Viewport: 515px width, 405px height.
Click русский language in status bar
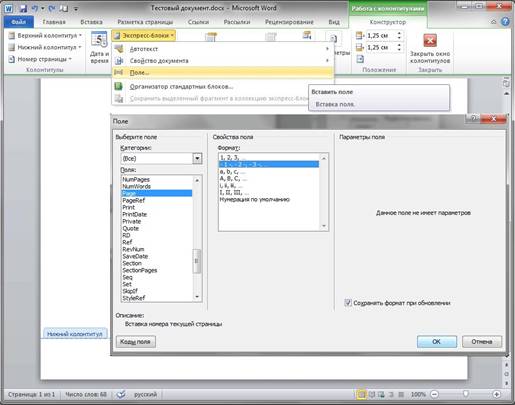(x=145, y=394)
